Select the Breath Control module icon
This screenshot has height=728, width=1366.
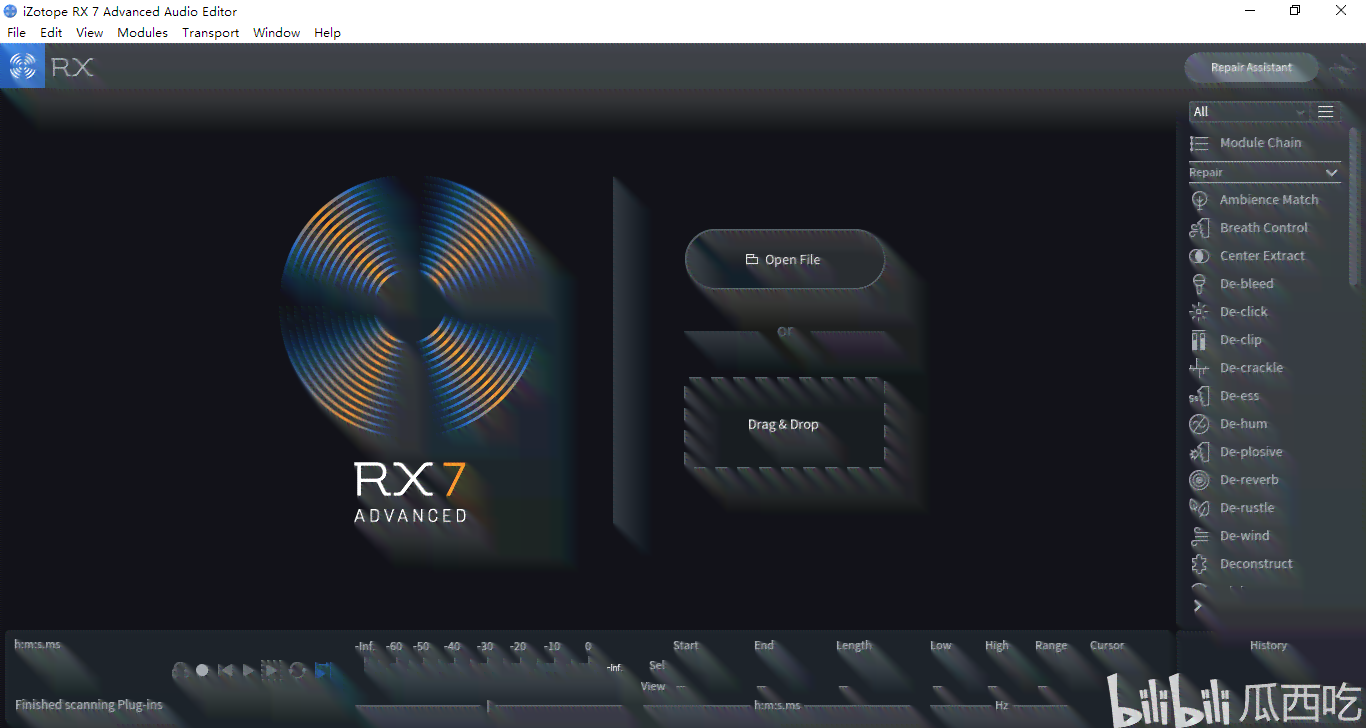(x=1199, y=228)
